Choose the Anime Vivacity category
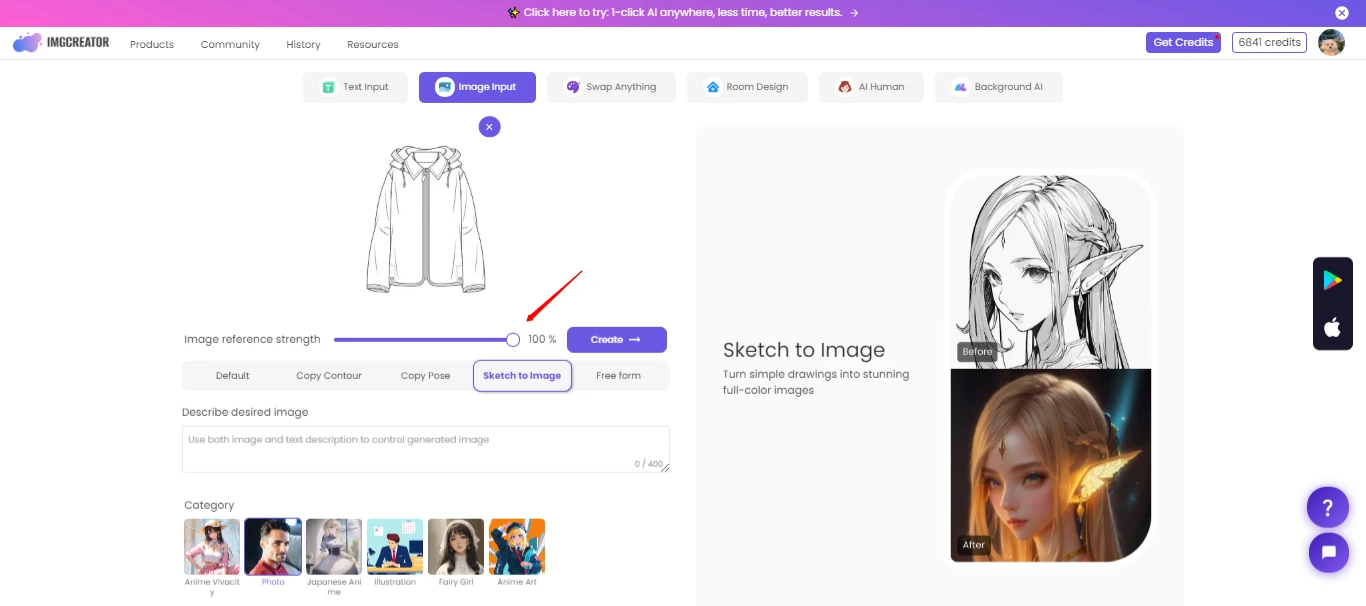 (x=212, y=547)
